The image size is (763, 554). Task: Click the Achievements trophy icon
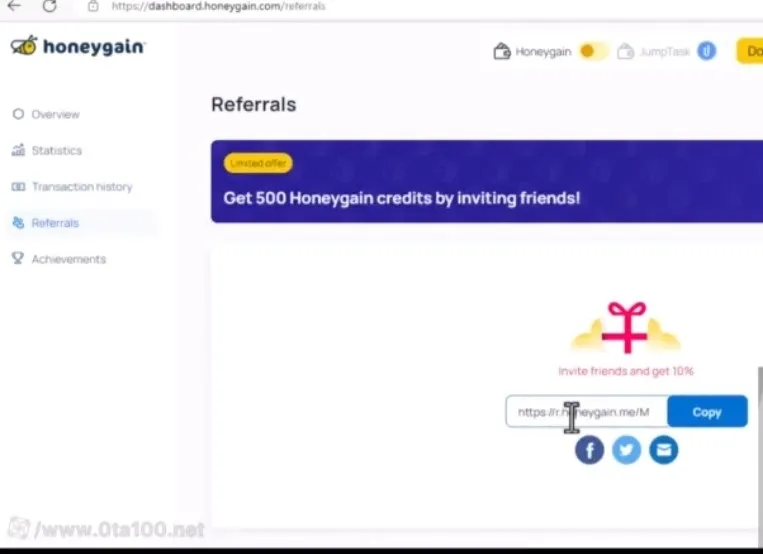pos(18,258)
